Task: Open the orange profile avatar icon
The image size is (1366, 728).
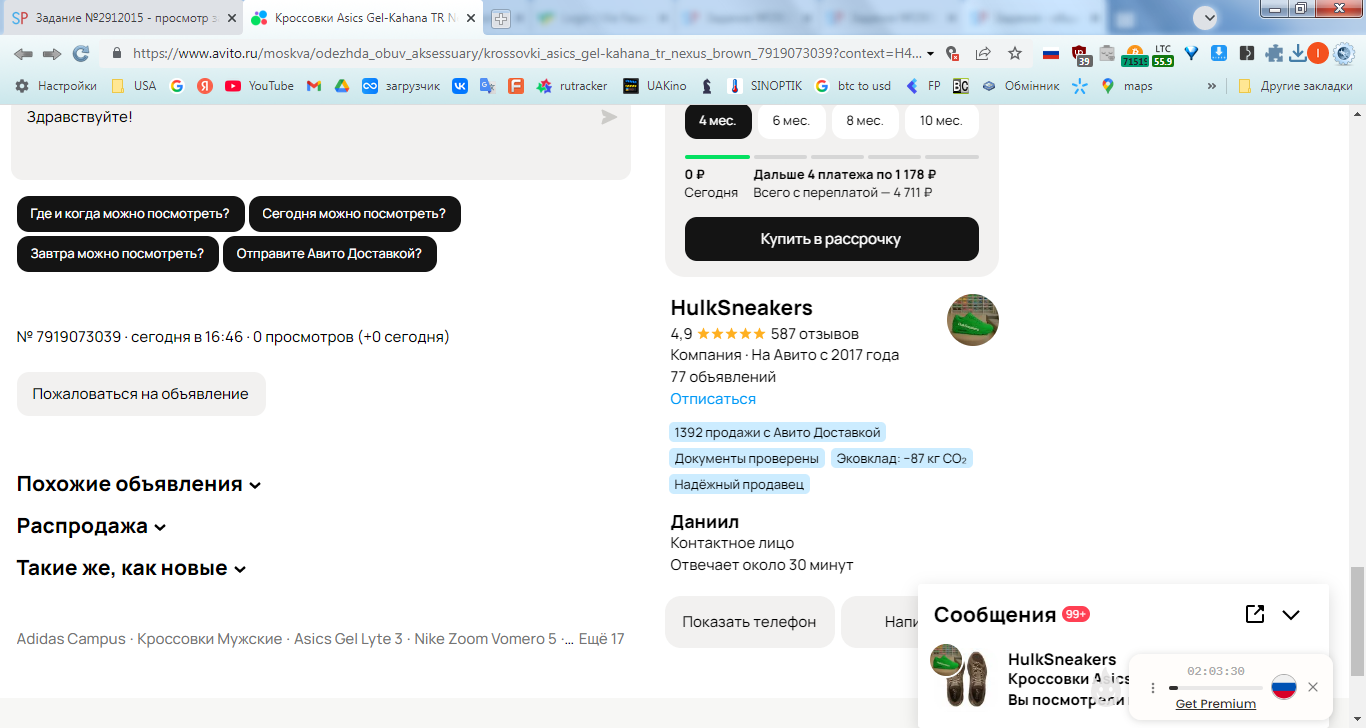Action: tap(1317, 54)
